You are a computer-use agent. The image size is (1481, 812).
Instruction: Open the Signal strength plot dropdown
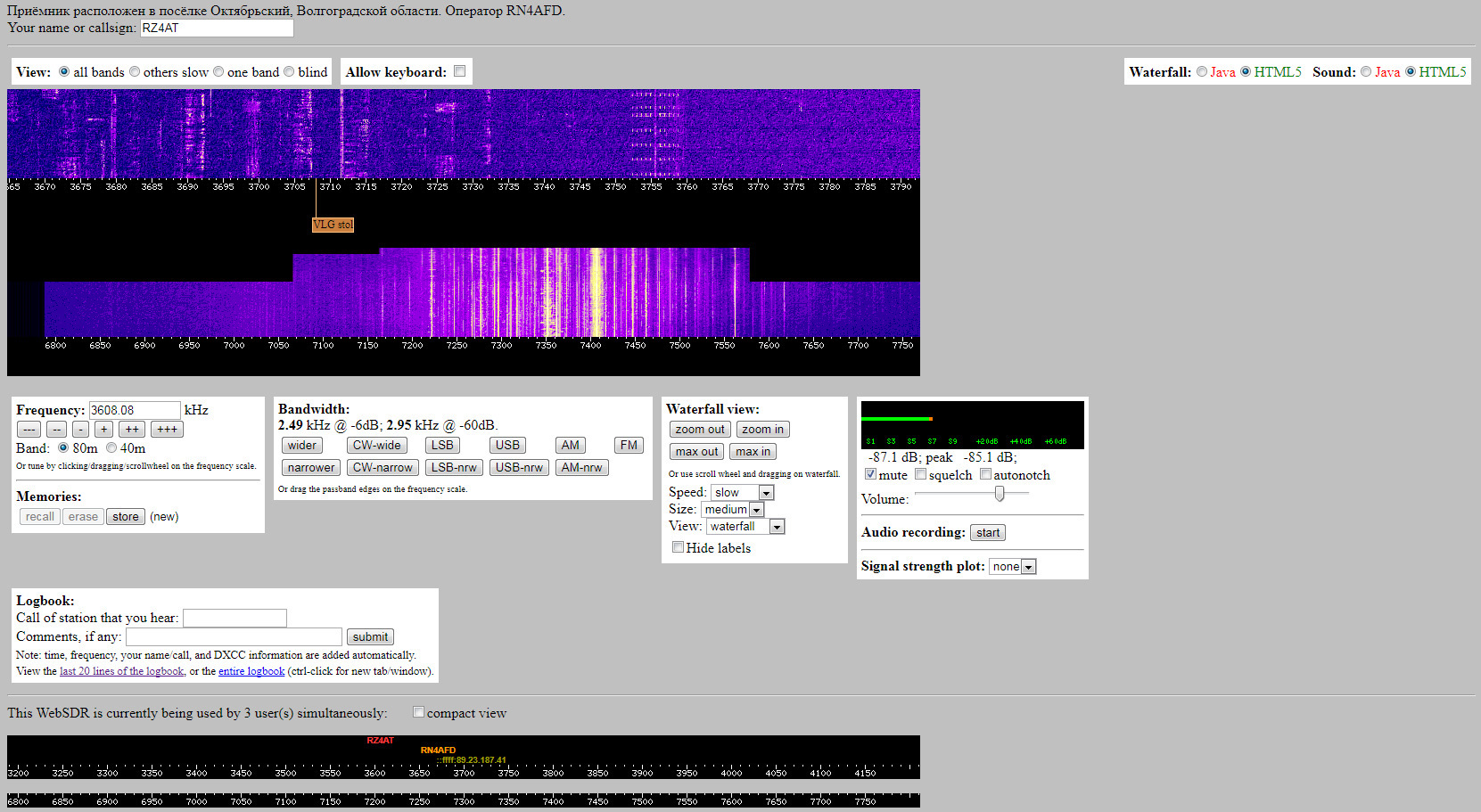[1013, 567]
